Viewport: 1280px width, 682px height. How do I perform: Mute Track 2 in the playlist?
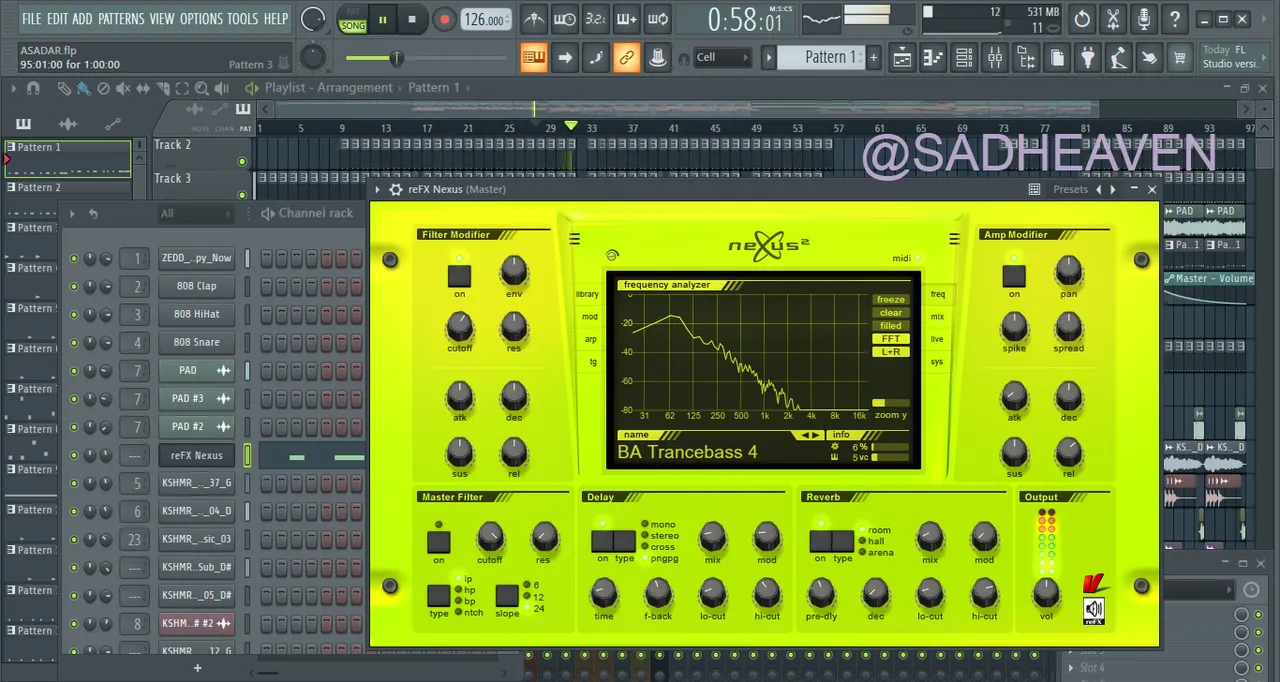(x=242, y=161)
